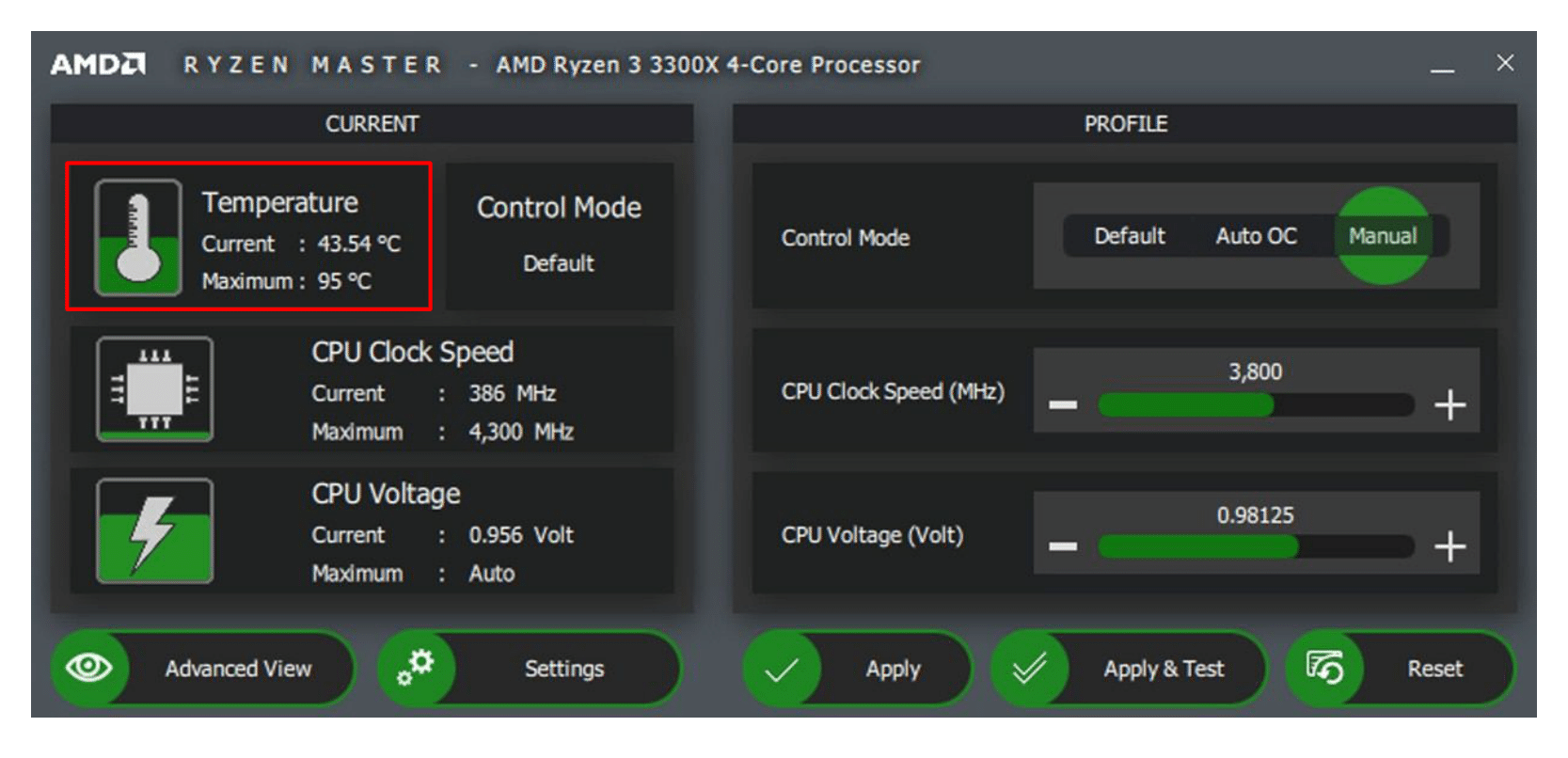
Task: Select Auto OC control mode
Action: 1256,236
